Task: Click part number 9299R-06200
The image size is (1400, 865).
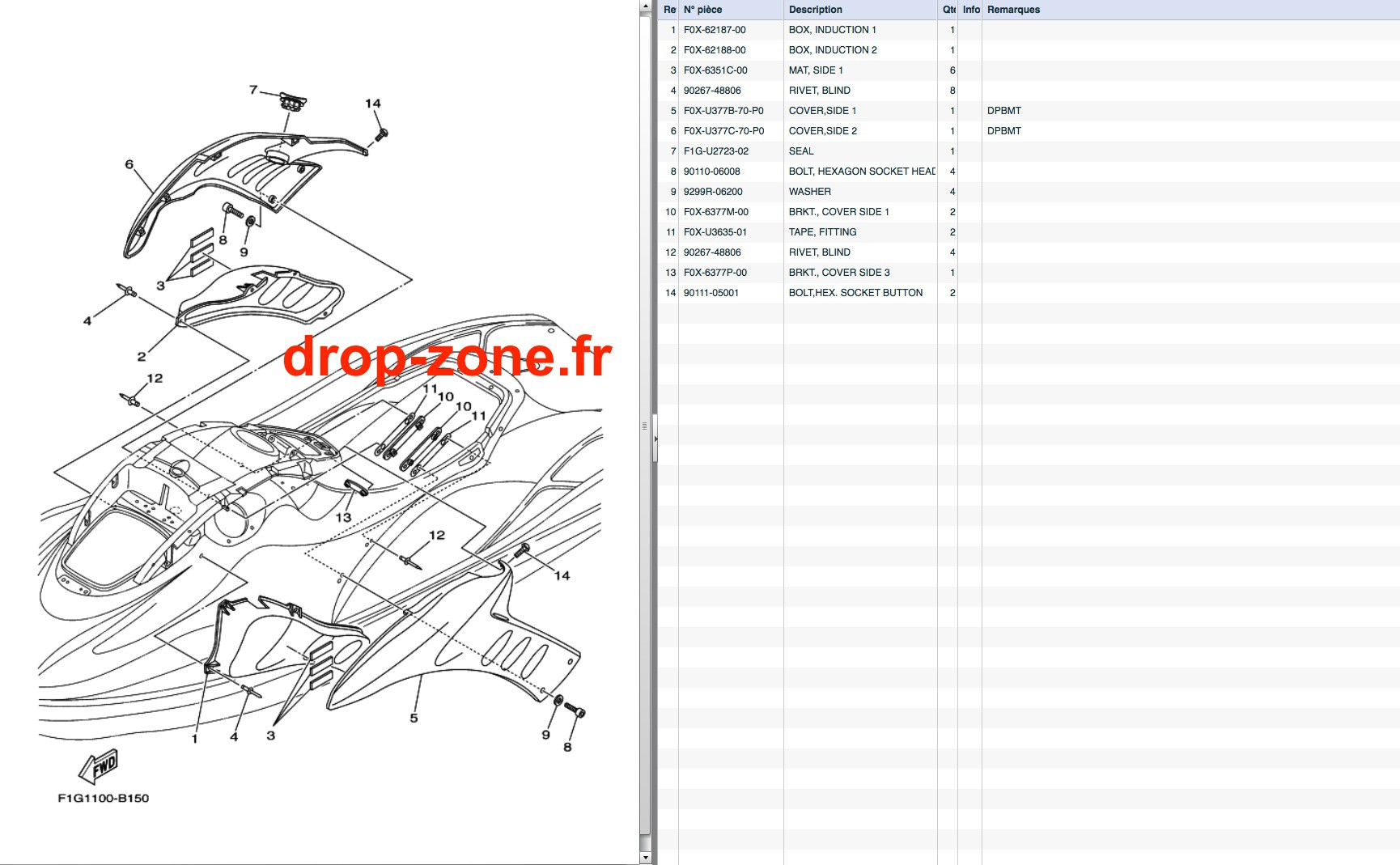Action: [x=713, y=192]
